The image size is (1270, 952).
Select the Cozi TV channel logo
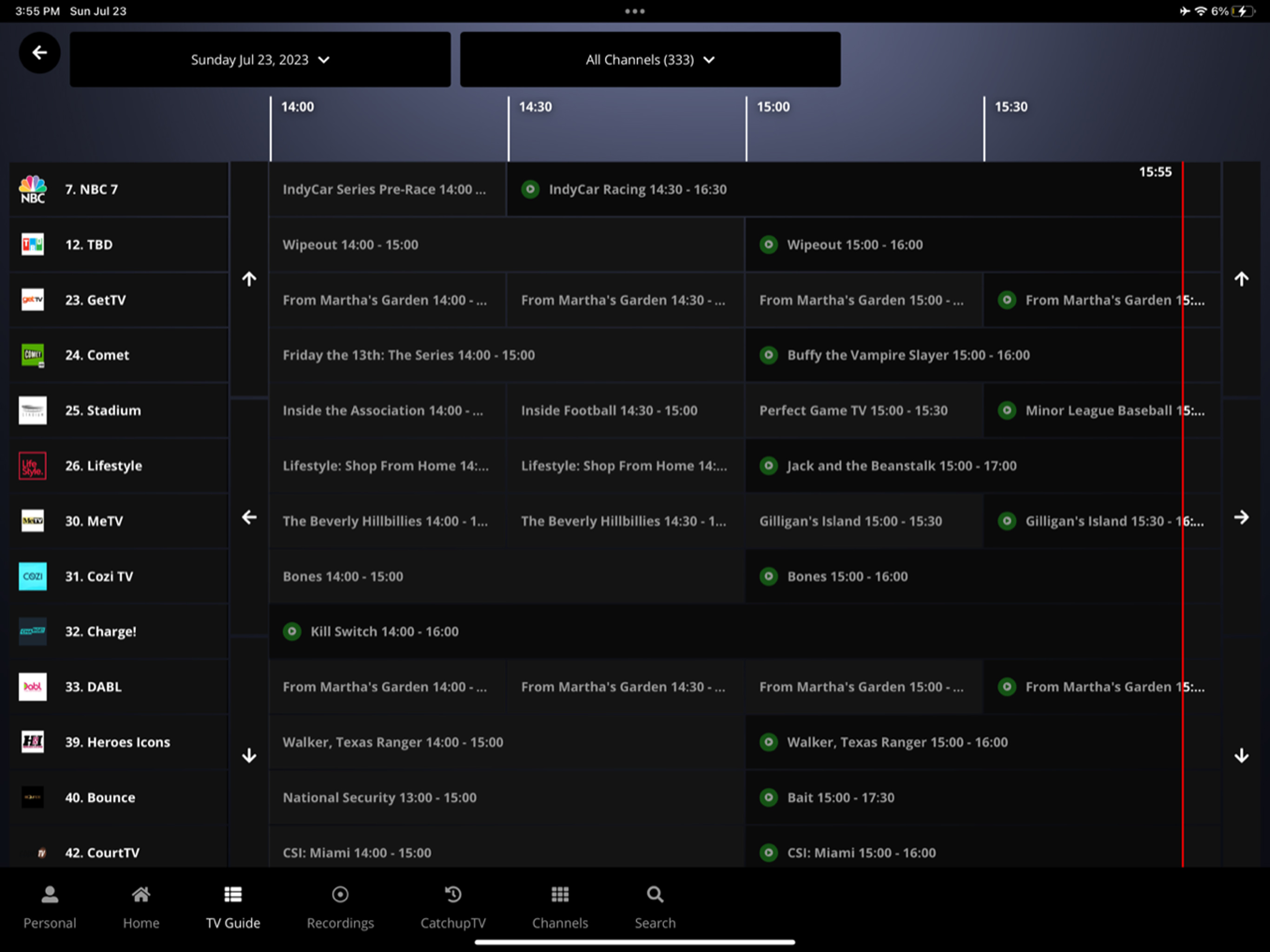tap(33, 576)
